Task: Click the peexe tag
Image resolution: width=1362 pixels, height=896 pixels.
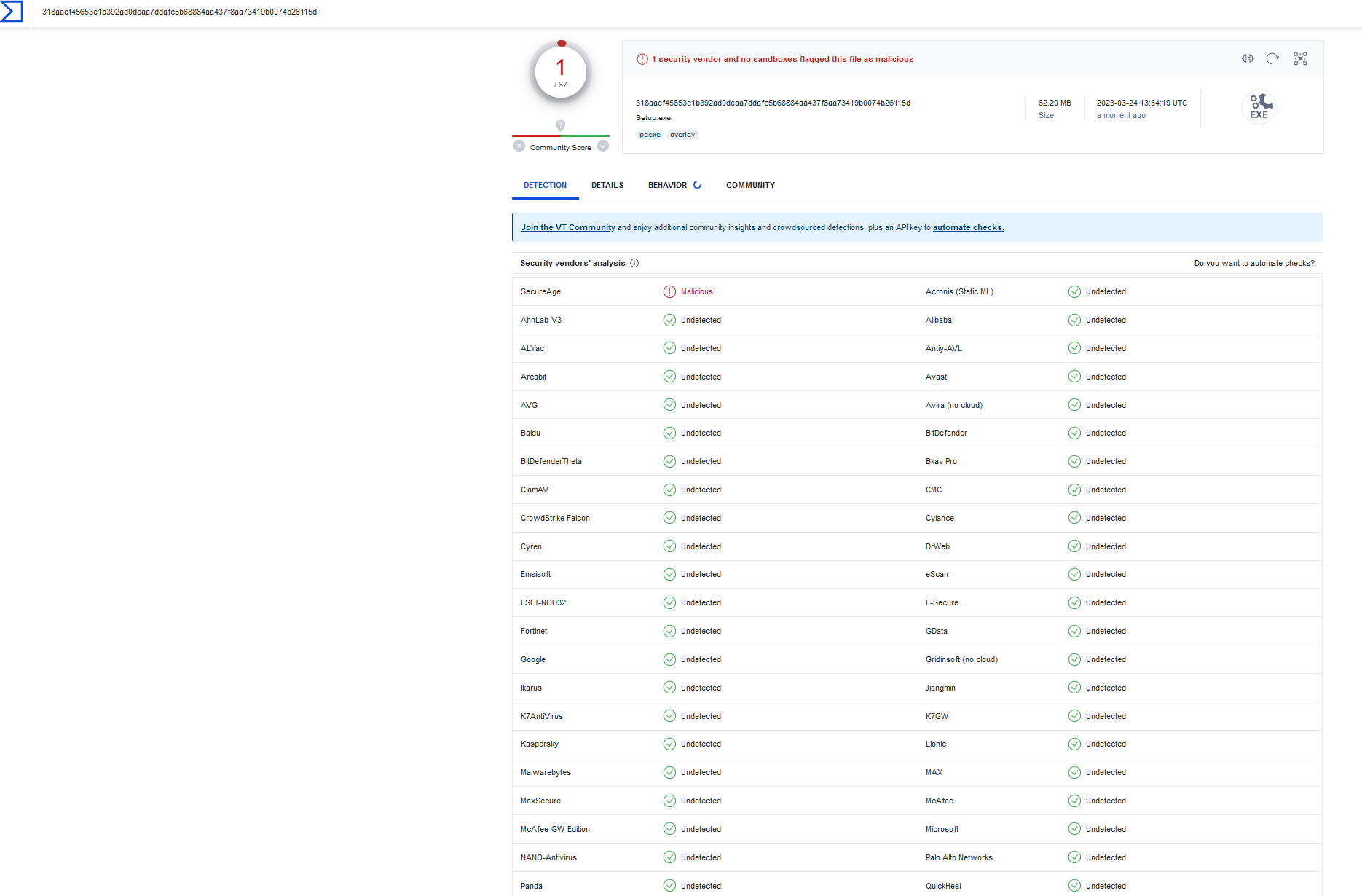Action: [x=650, y=135]
